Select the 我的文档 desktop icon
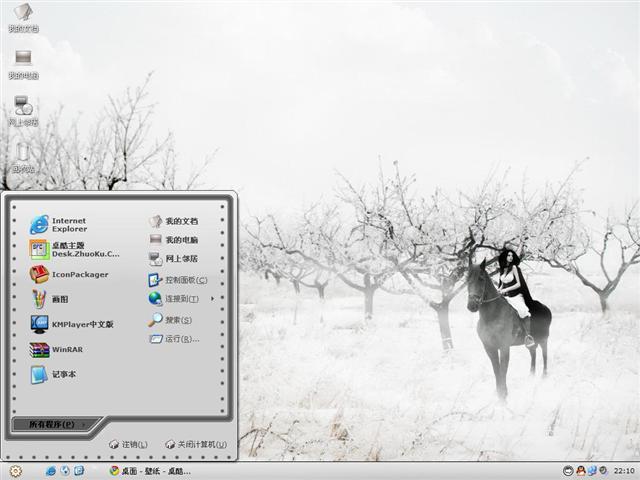Image resolution: width=640 pixels, height=480 pixels. [x=23, y=18]
